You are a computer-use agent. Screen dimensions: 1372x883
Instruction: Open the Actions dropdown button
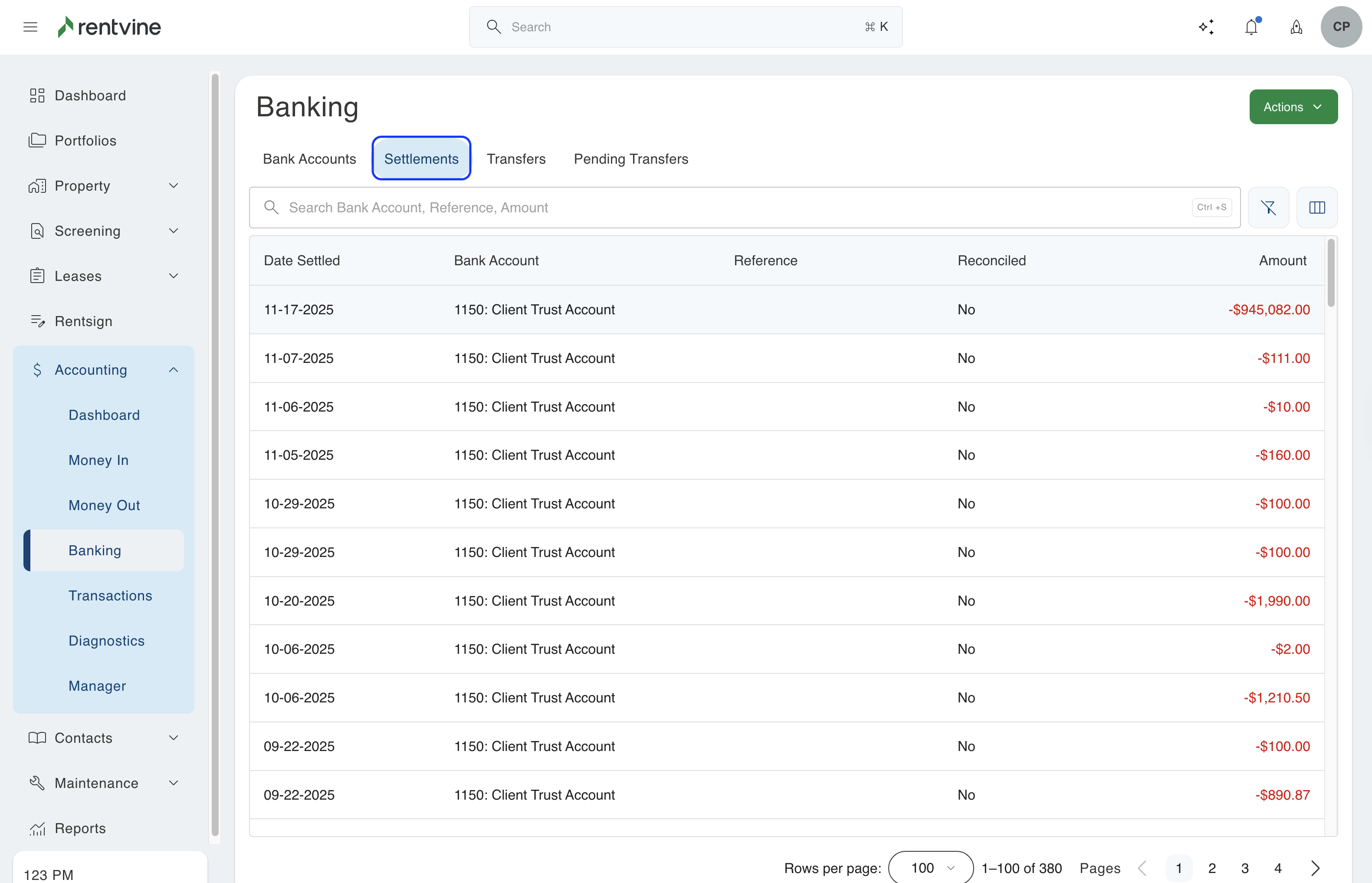click(x=1293, y=107)
